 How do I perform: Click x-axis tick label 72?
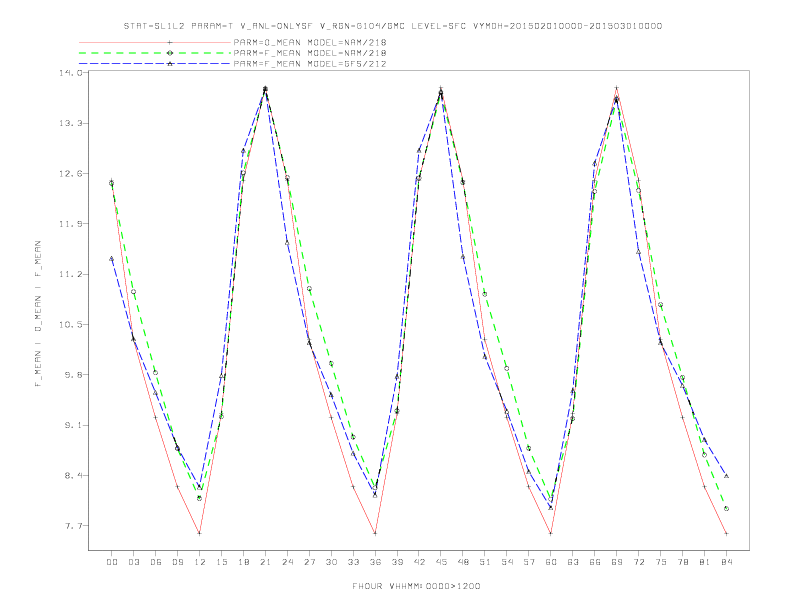[638, 562]
